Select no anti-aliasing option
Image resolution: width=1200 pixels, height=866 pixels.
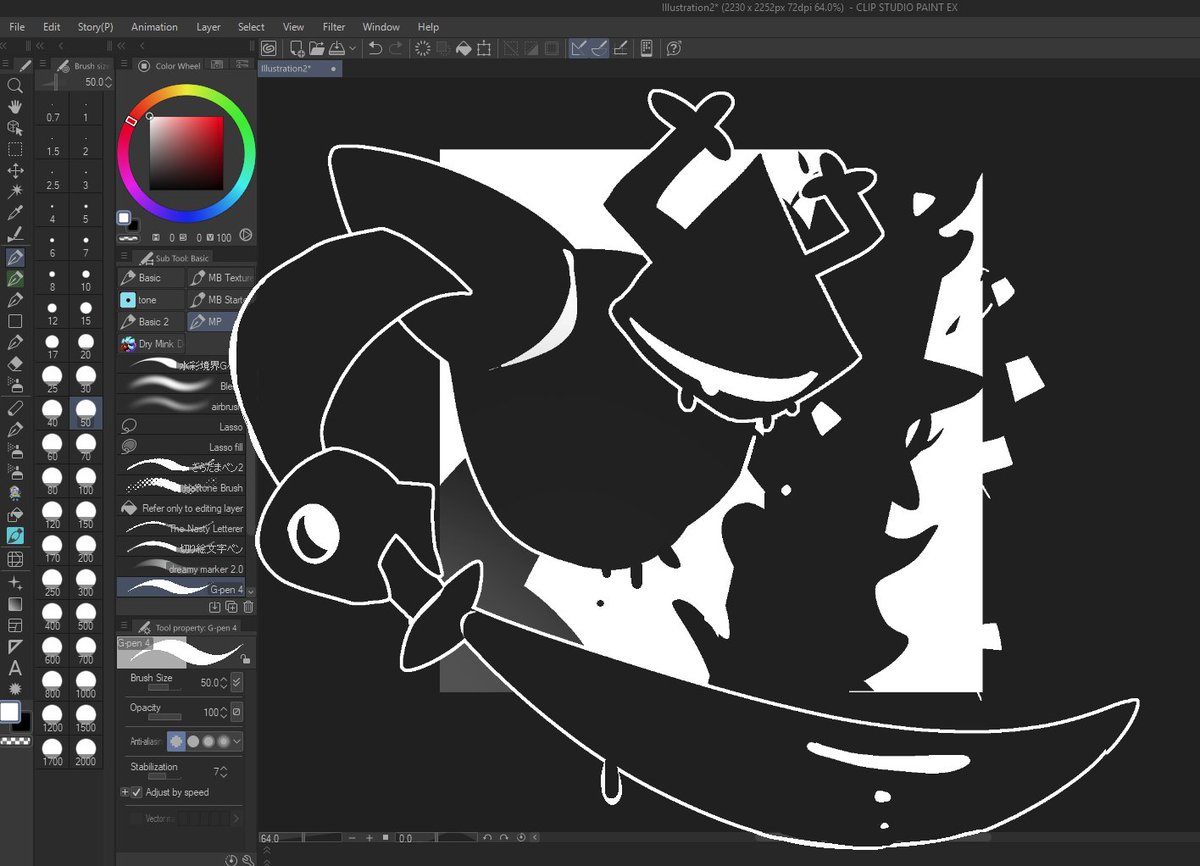[x=177, y=741]
